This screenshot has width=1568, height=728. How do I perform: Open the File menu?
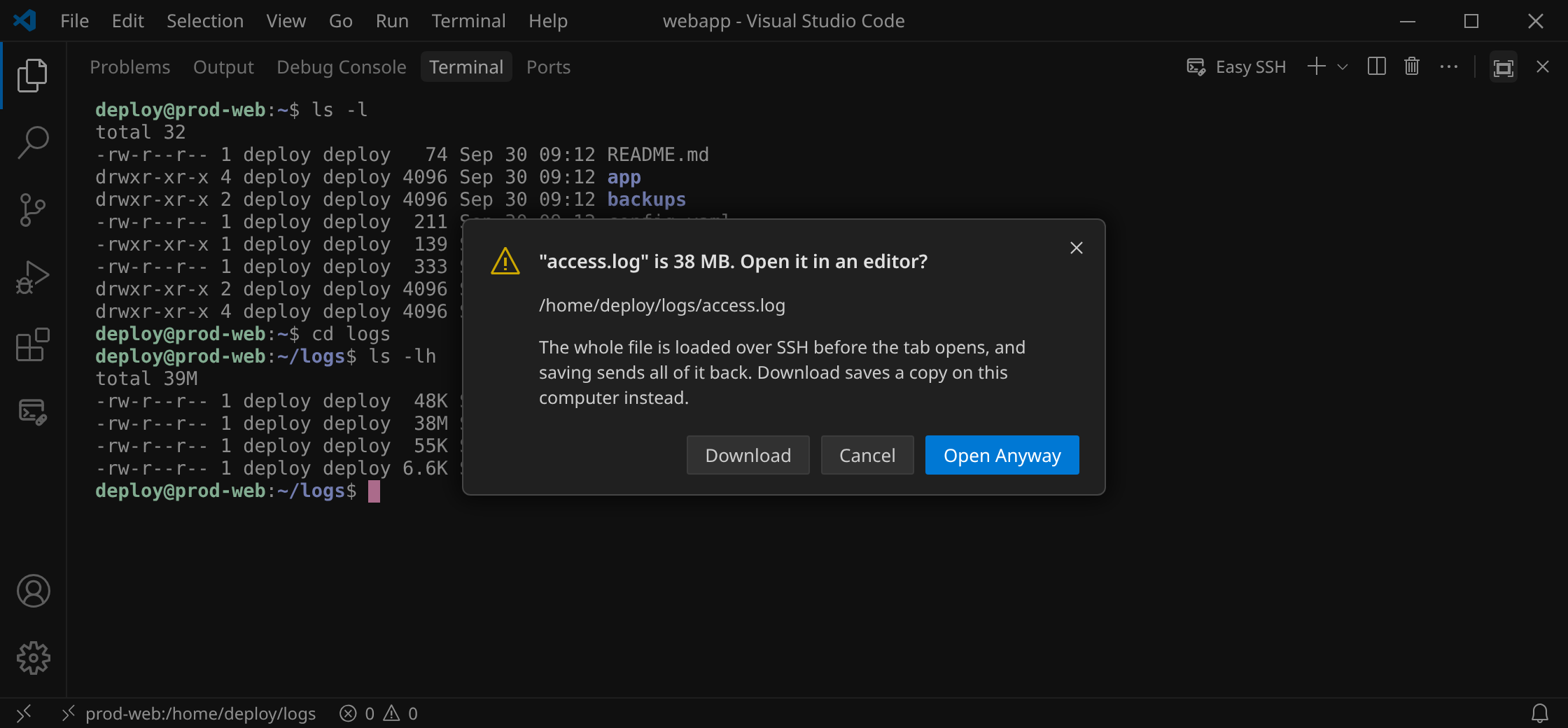pos(74,21)
